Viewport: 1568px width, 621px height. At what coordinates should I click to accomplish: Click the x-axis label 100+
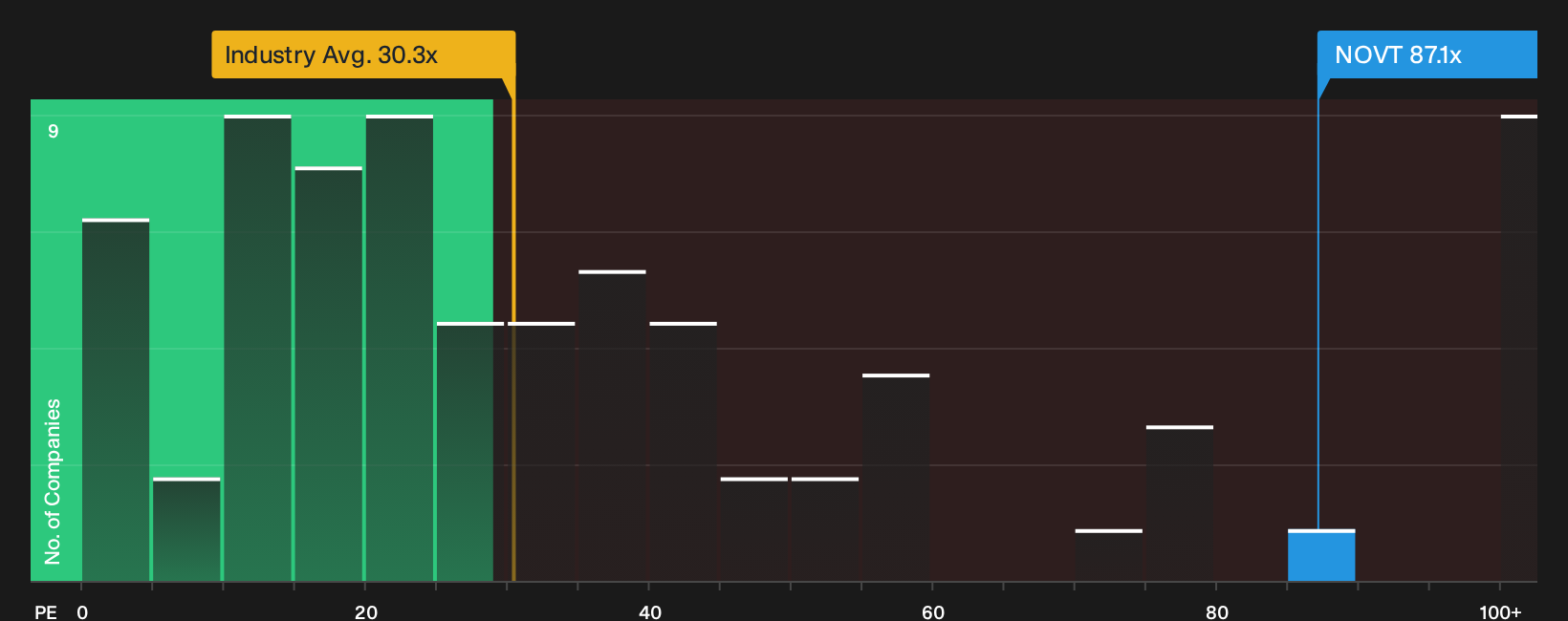[x=1500, y=611]
